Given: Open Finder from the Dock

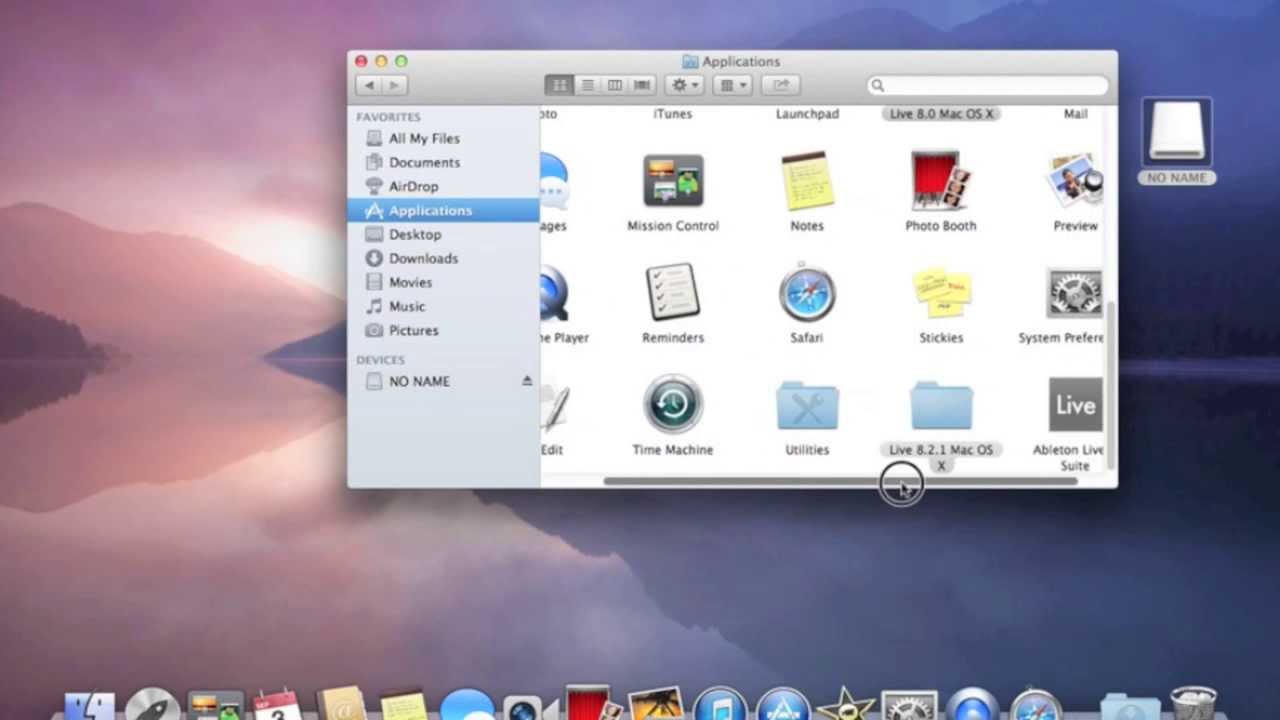Looking at the screenshot, I should 89,704.
